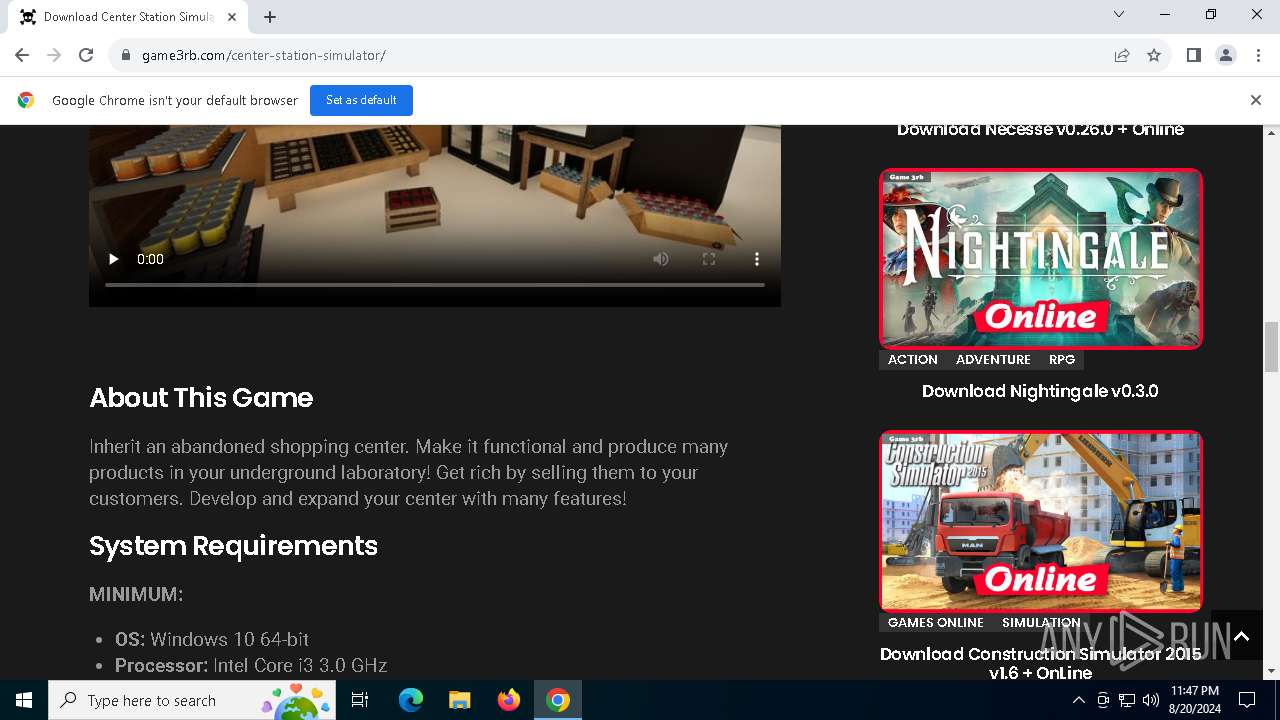Image resolution: width=1280 pixels, height=720 pixels.
Task: Show hidden system tray icons
Action: tap(1078, 700)
